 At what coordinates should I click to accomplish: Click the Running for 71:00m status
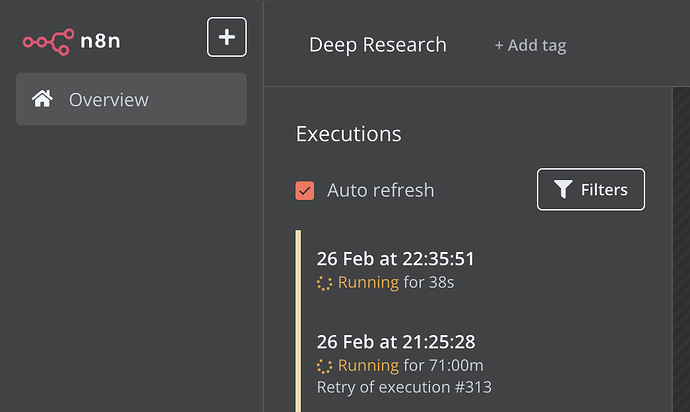[x=410, y=365]
